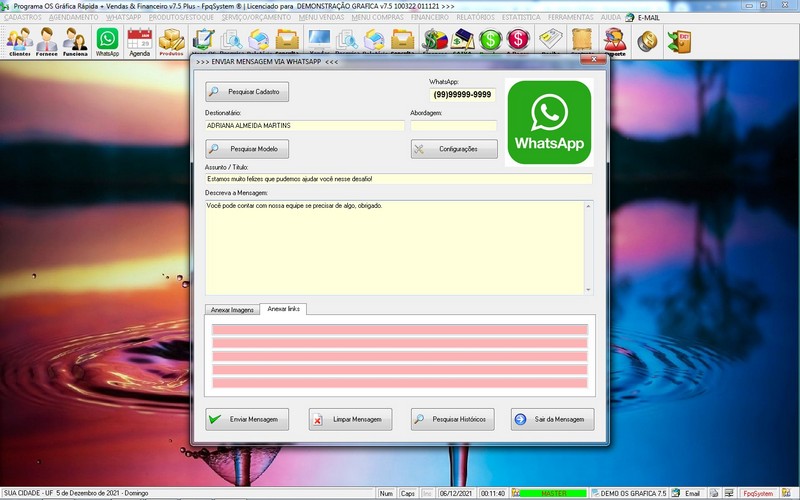The image size is (800, 500).
Task: Click the Destinatário name field
Action: tap(305, 126)
